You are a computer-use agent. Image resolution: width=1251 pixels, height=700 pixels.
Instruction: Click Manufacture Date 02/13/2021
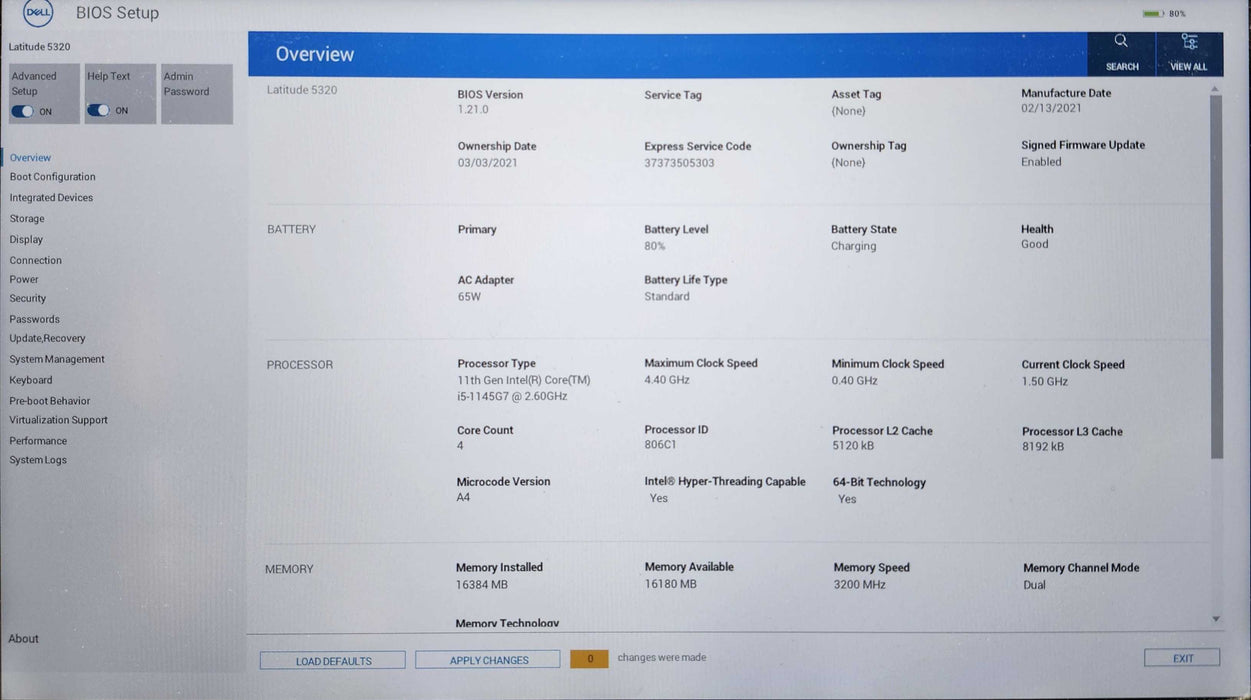click(1051, 108)
